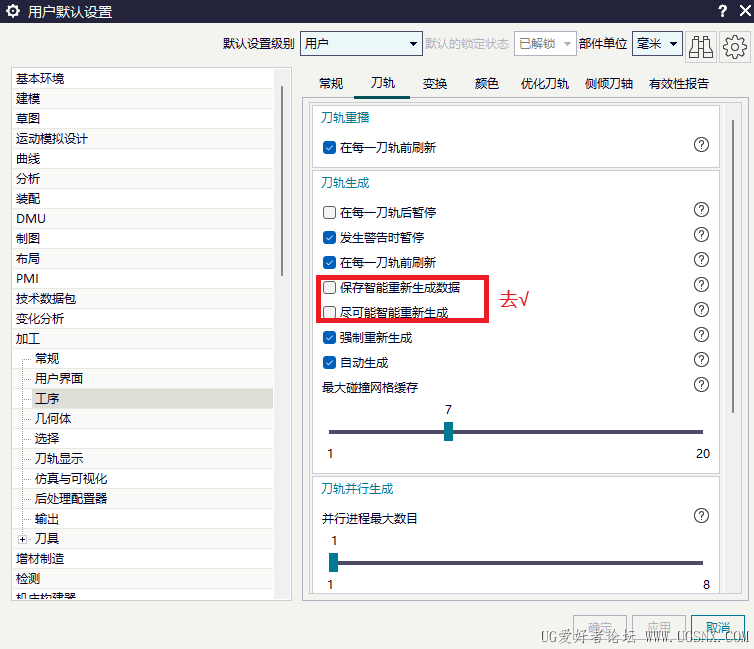Open the gear manage settings icon
Viewport: 754px width, 649px height.
click(x=734, y=47)
